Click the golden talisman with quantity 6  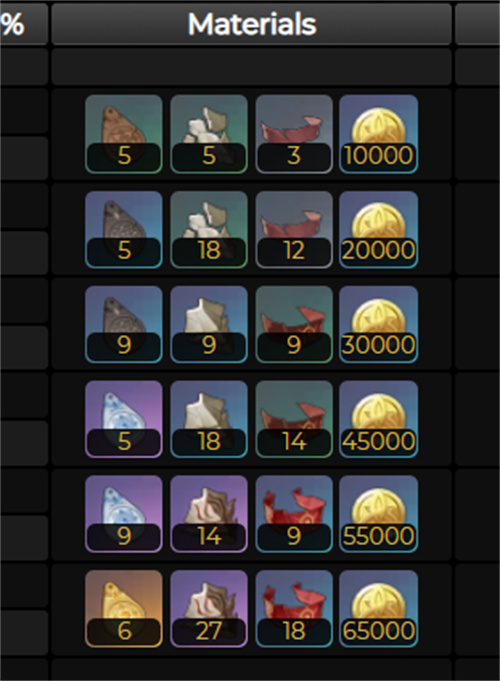124,609
